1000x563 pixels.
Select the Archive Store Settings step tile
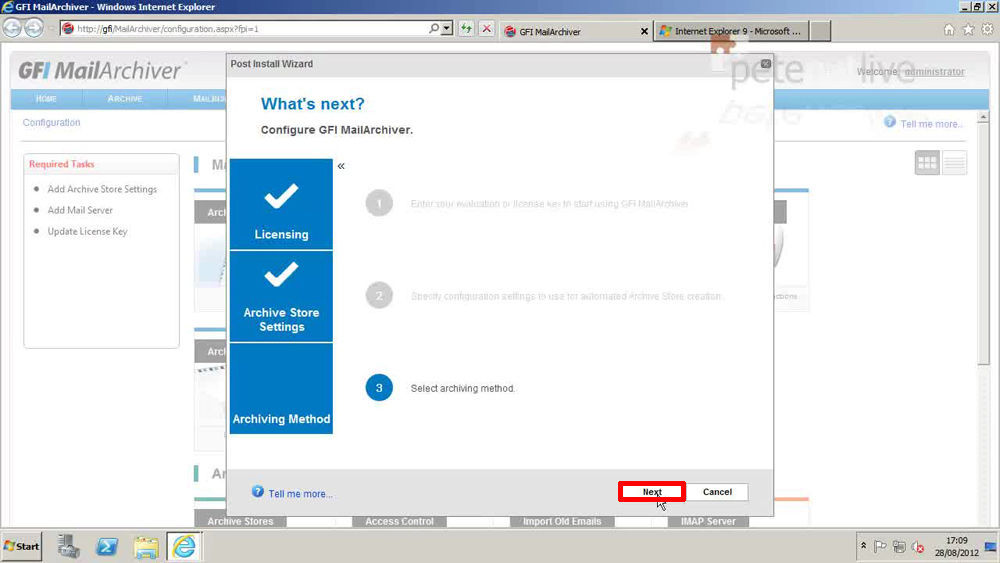pyautogui.click(x=281, y=296)
